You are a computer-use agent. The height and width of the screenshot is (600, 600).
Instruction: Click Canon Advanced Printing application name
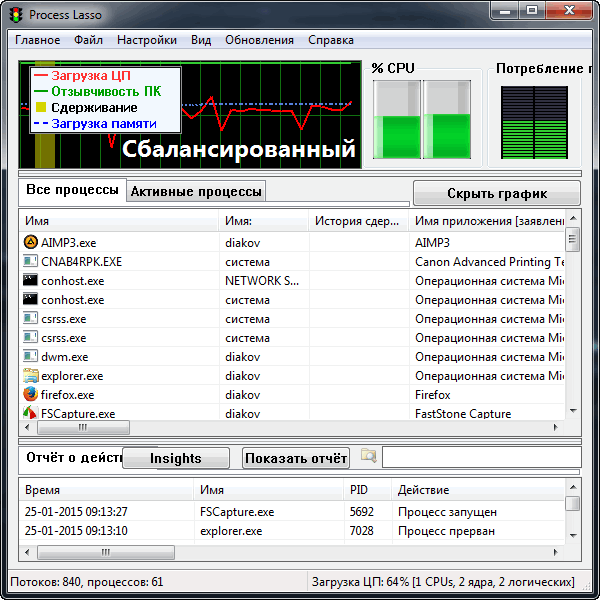(x=490, y=262)
